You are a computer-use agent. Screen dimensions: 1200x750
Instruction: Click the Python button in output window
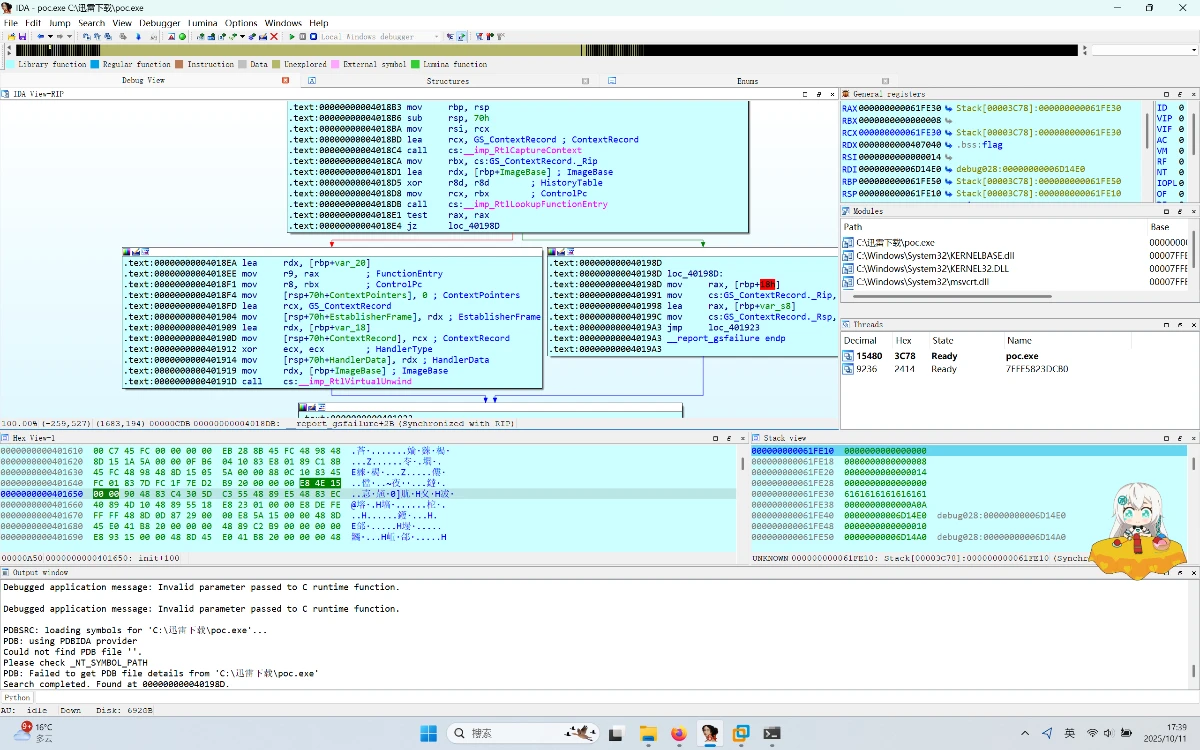(17, 698)
